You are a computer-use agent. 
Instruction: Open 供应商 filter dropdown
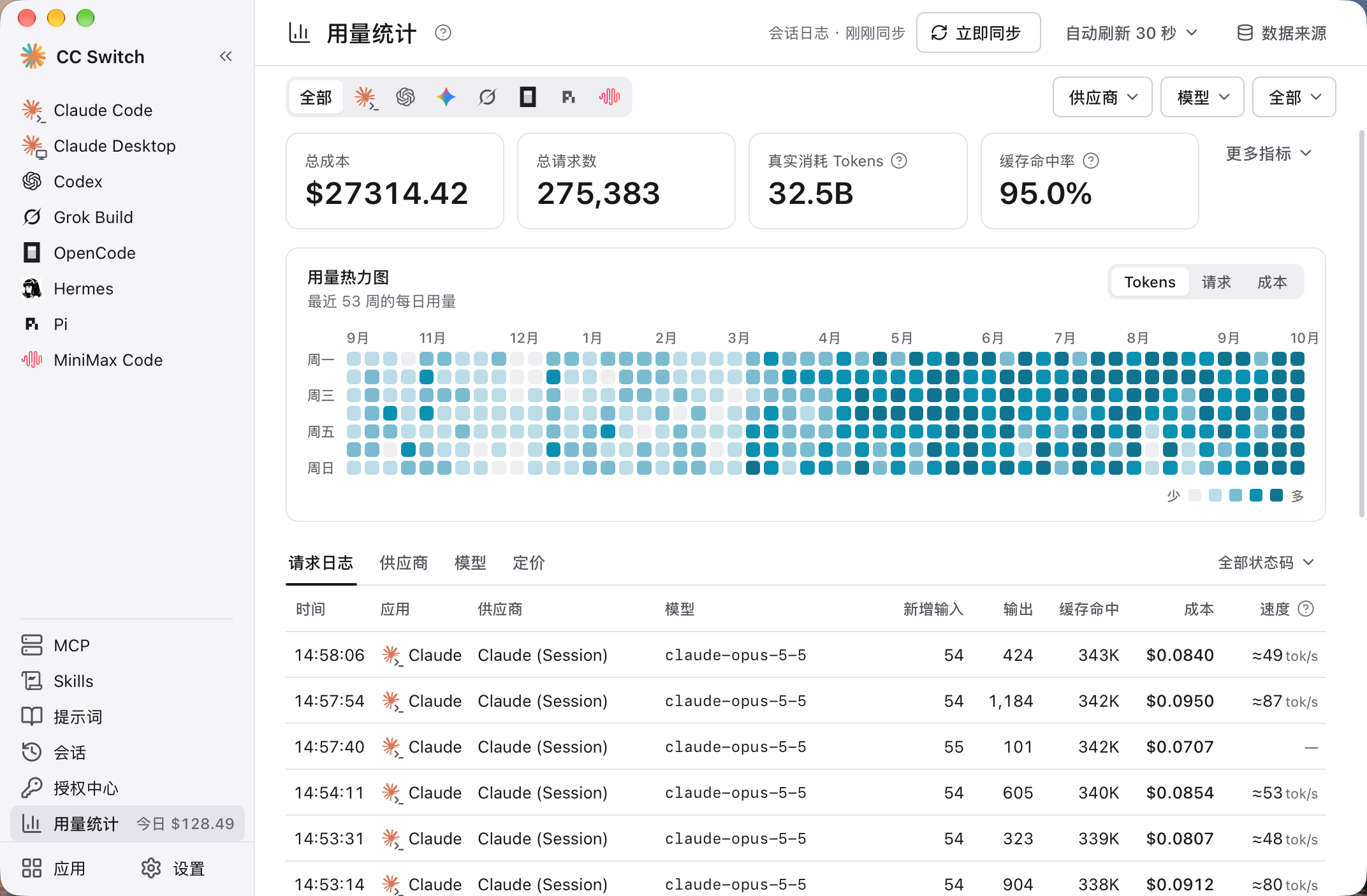pos(1102,98)
